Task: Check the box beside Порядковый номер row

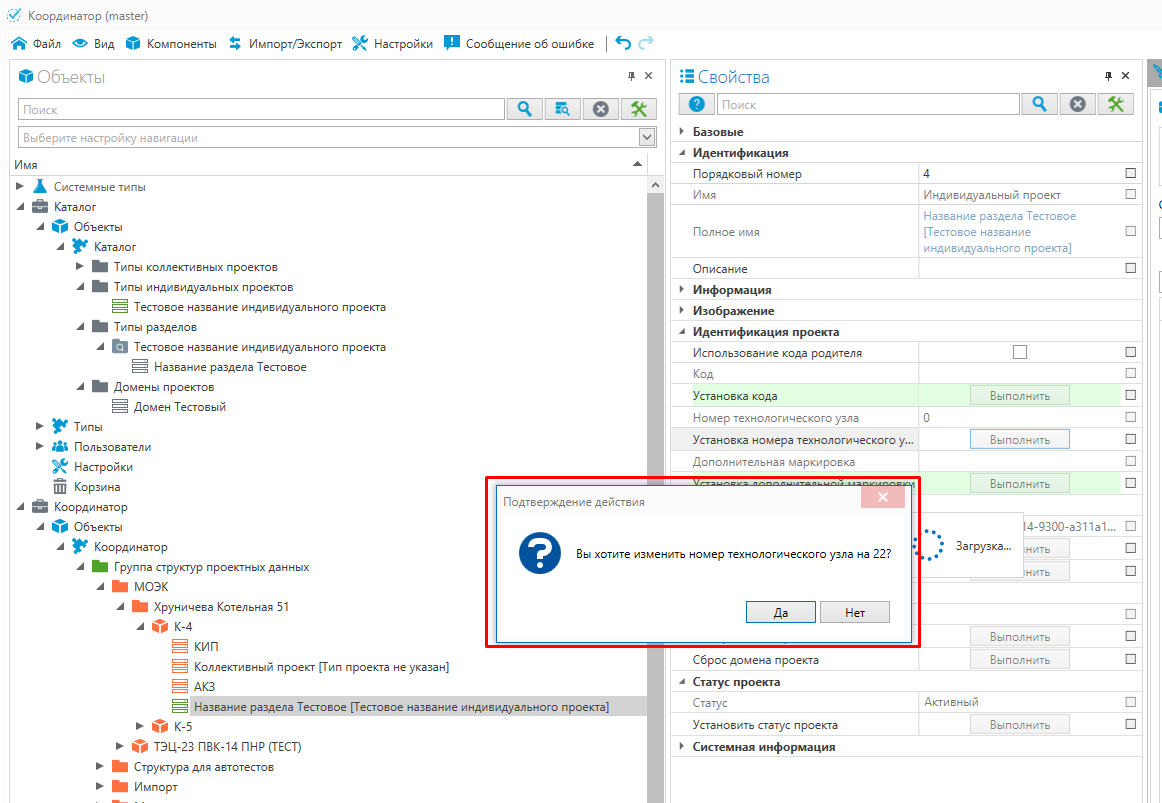Action: tap(1131, 173)
